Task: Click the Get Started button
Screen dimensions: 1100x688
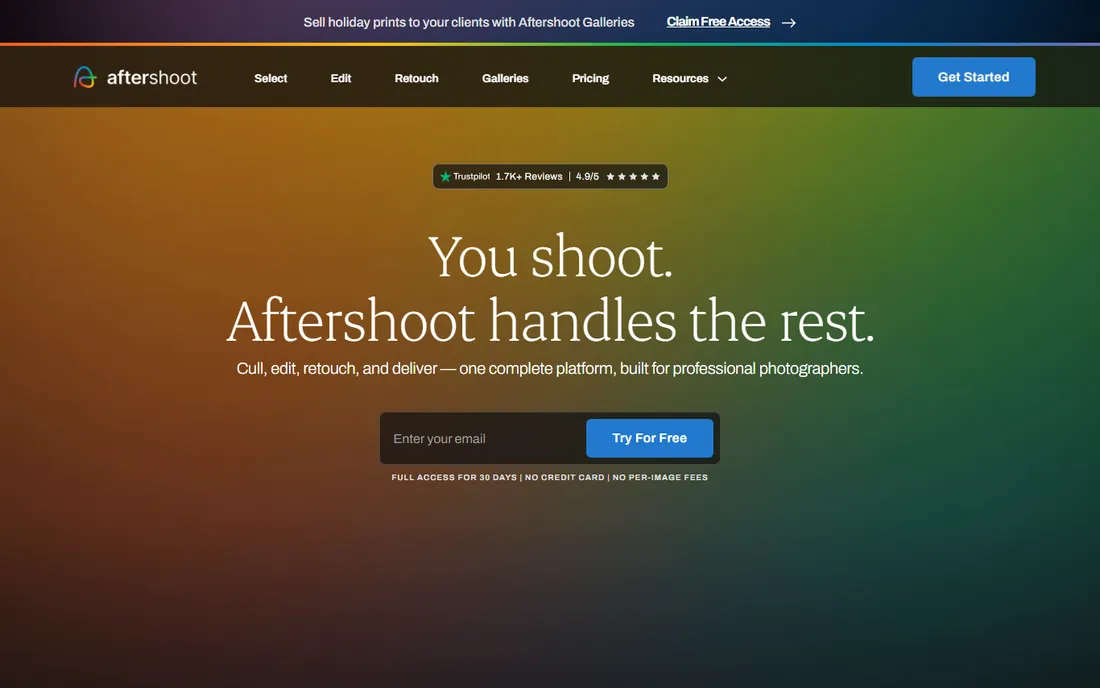Action: pyautogui.click(x=973, y=77)
